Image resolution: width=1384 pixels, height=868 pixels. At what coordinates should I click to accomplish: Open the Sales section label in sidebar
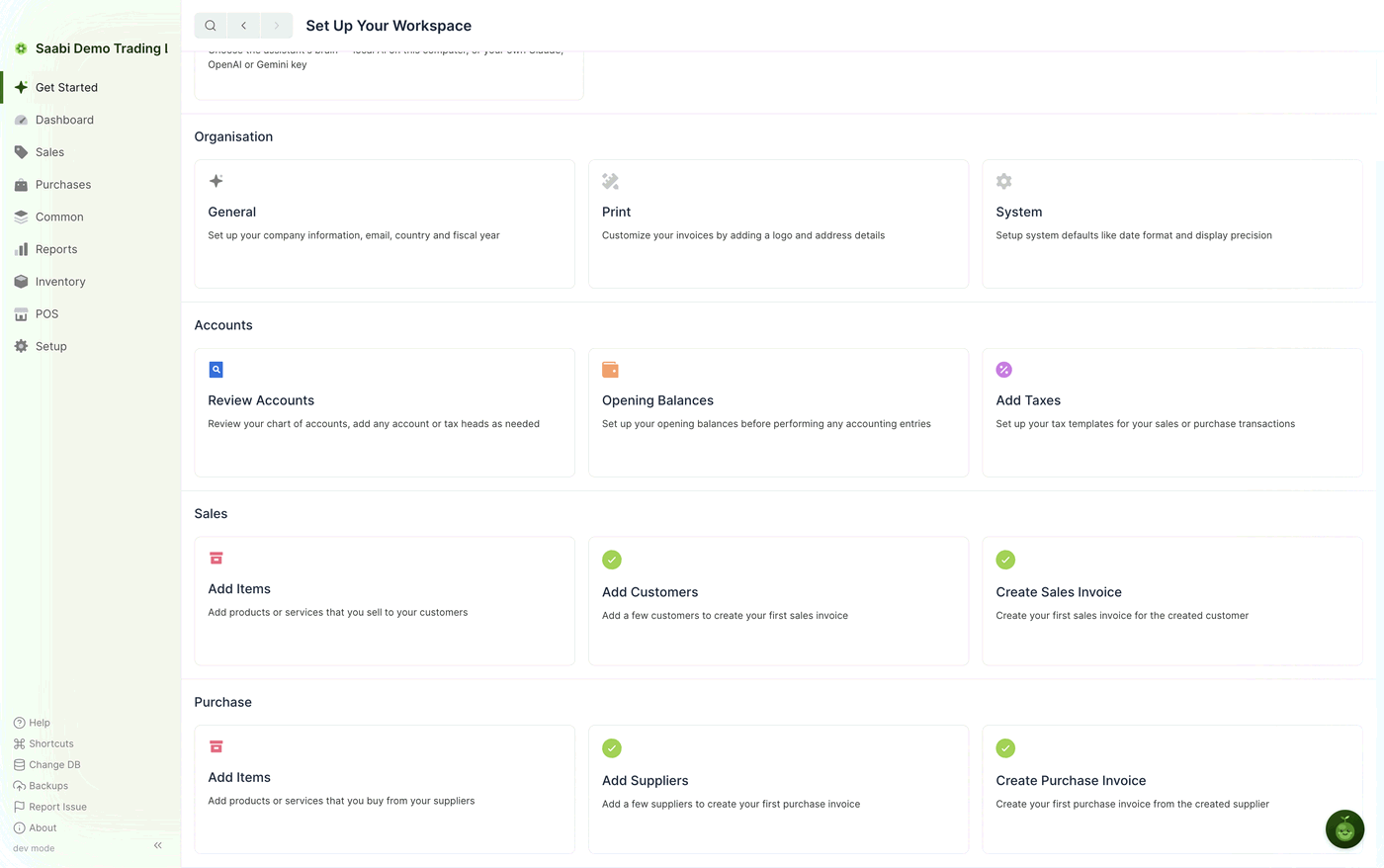[x=49, y=152]
